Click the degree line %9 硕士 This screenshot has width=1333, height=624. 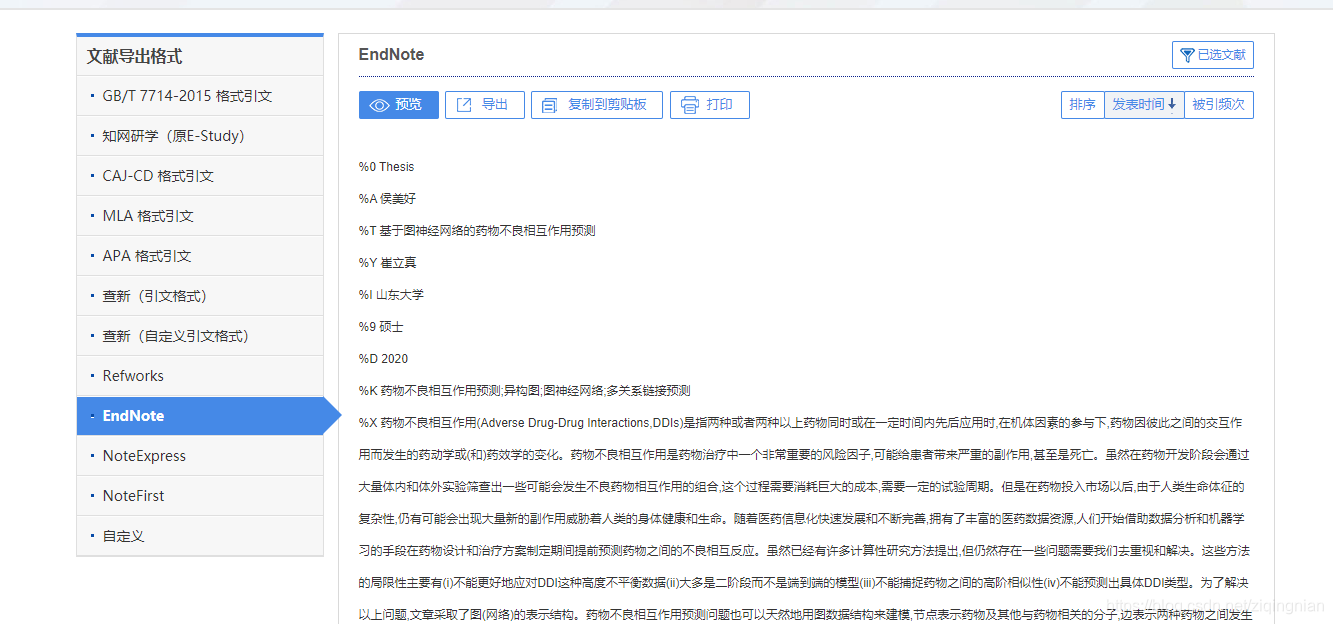(381, 327)
